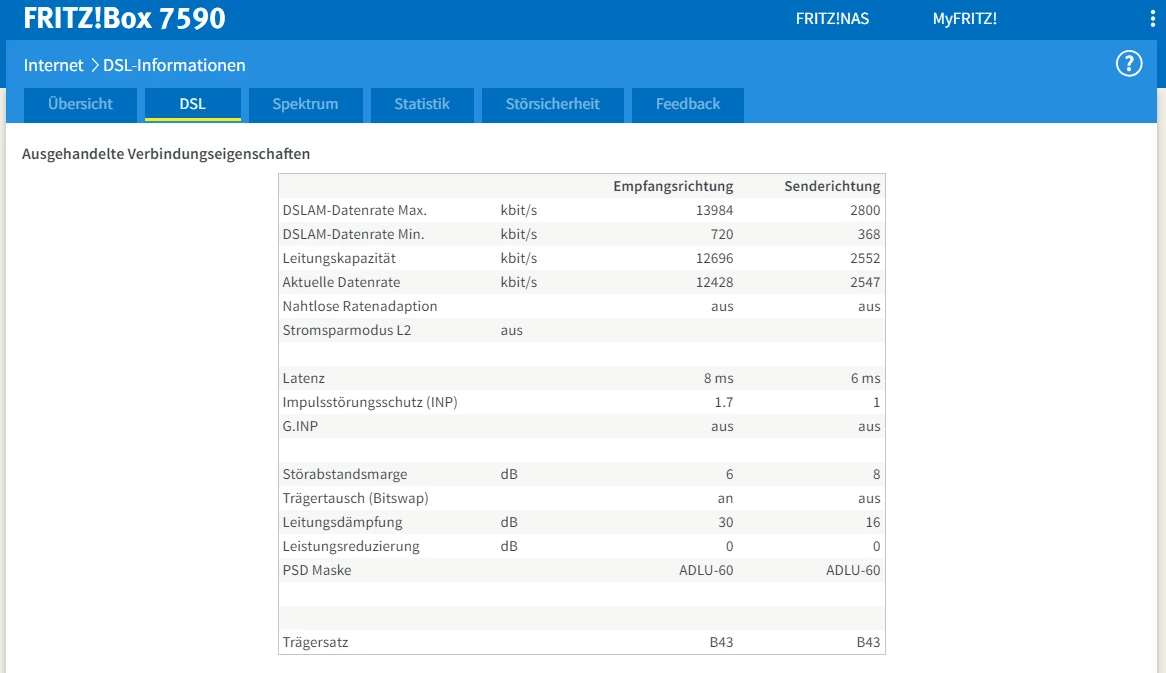Open the Störsicherheit tab
Image resolution: width=1166 pixels, height=673 pixels.
[x=552, y=104]
